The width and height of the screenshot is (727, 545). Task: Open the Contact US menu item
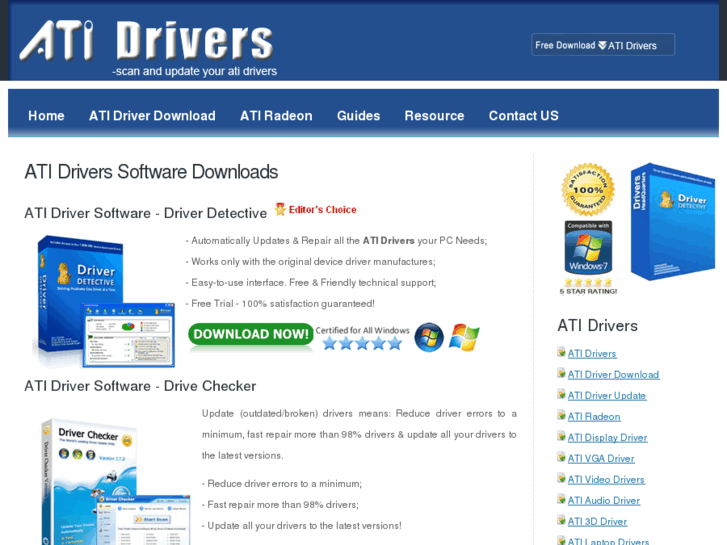click(523, 115)
